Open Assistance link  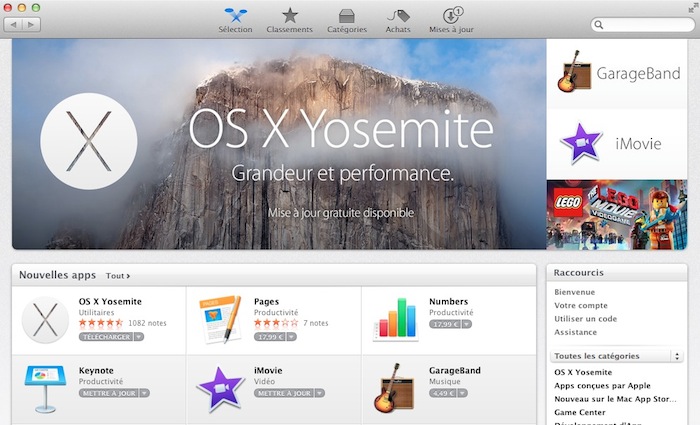tap(575, 332)
